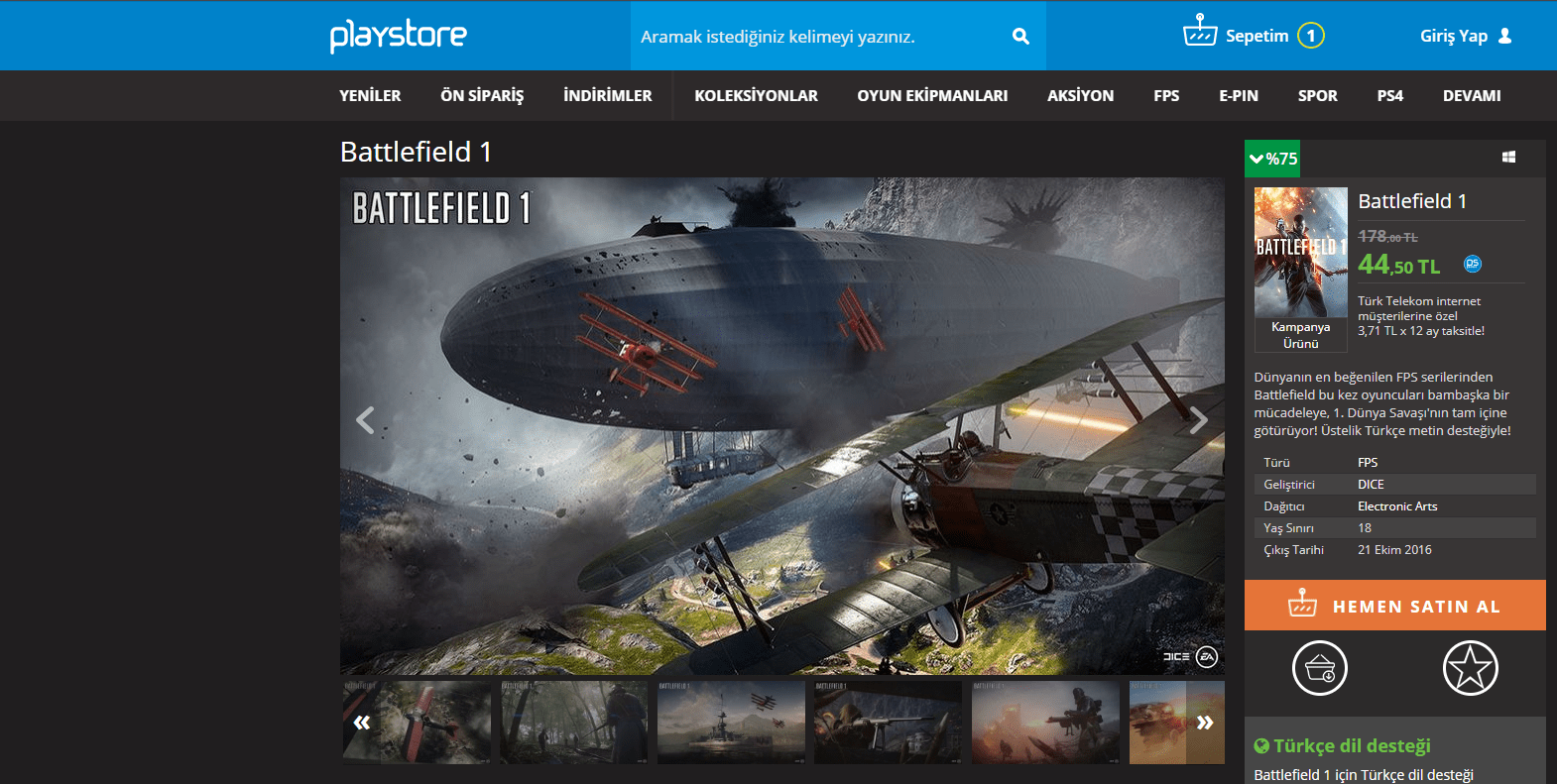Advance the main gallery to the next slide

click(1198, 420)
